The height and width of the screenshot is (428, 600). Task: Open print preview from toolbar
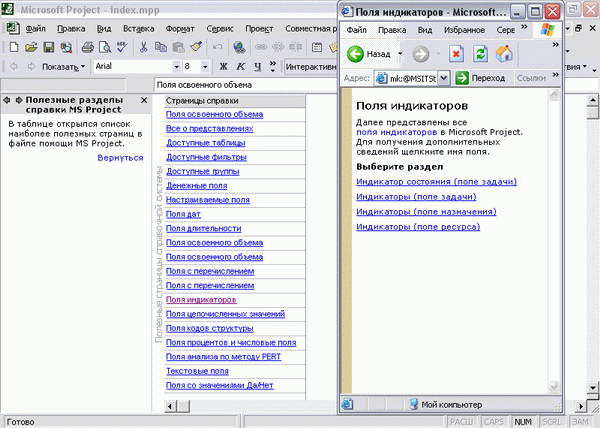tap(104, 47)
